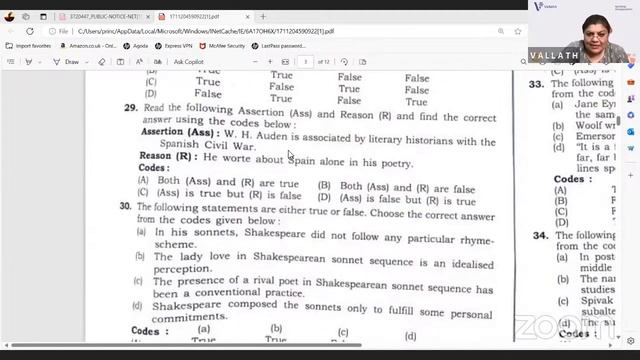Open the Outlook icon in Edge sidebar
Screen dimensions: 640x360
[x=631, y=132]
